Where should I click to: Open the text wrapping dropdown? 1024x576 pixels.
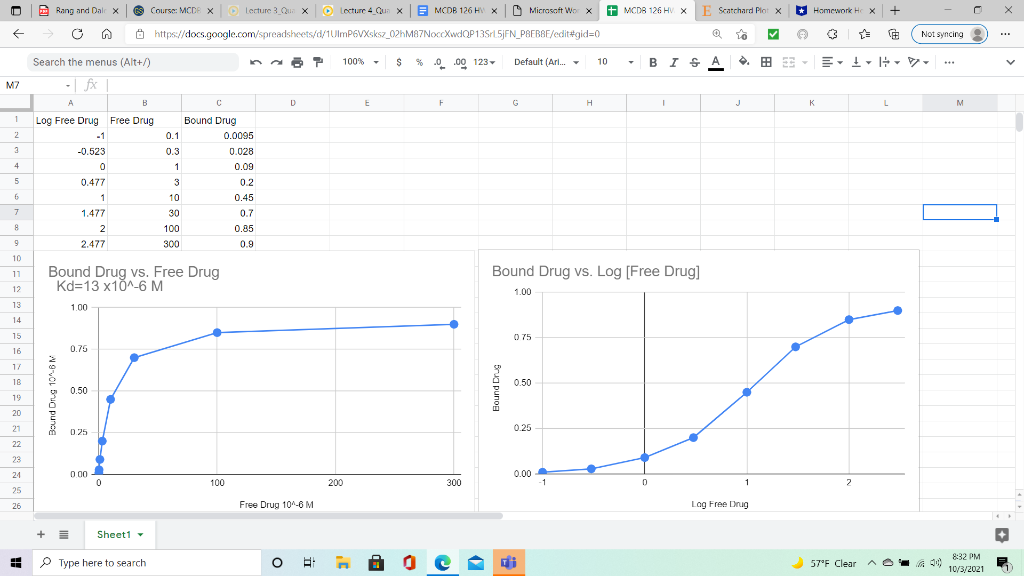point(889,62)
